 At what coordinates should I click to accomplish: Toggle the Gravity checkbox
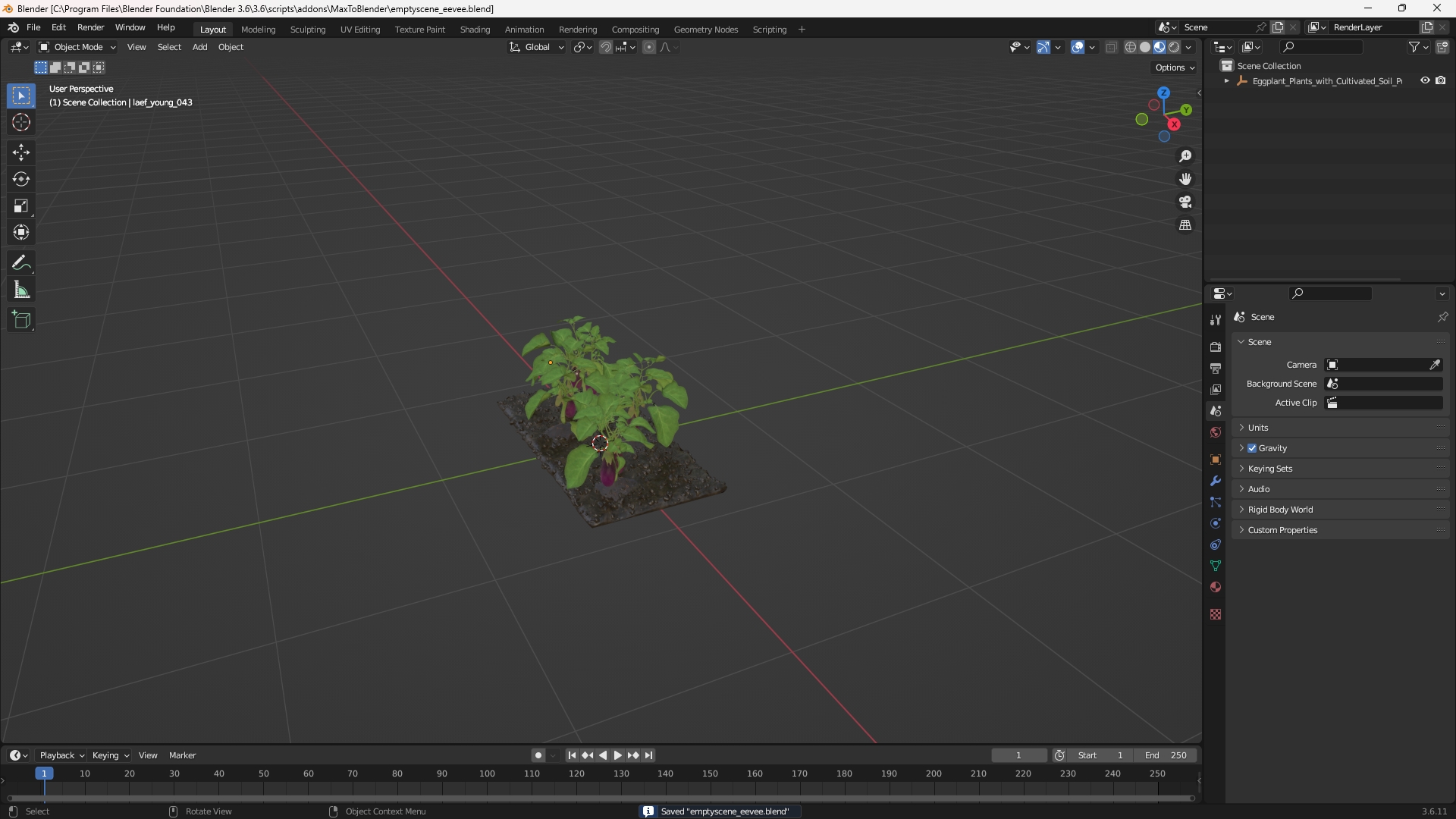1252,448
